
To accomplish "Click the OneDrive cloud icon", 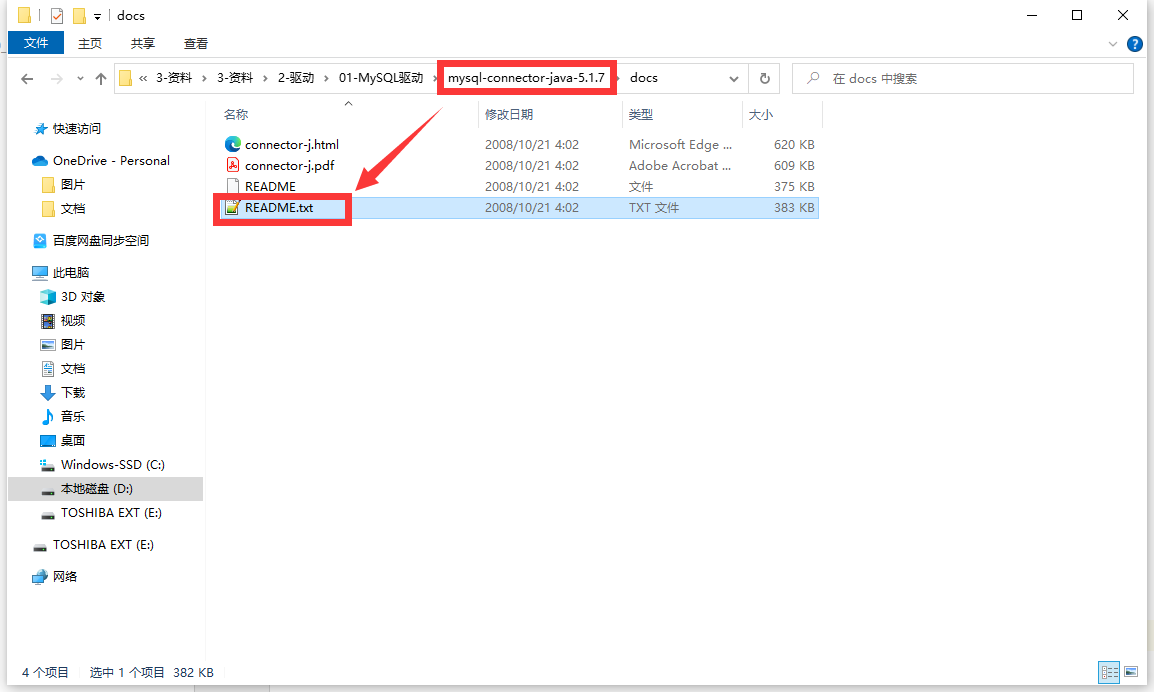I will pos(40,160).
